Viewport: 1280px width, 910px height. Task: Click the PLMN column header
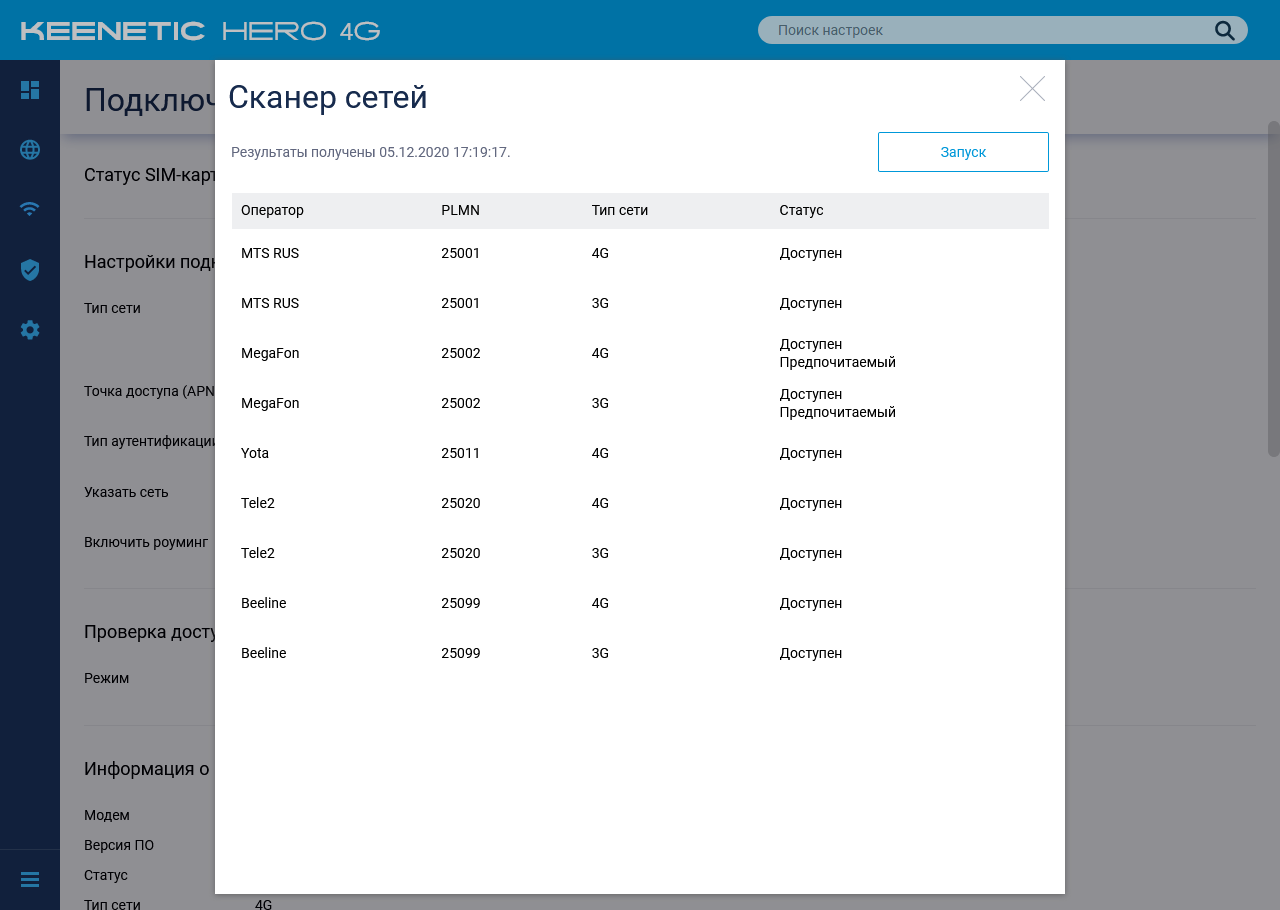(460, 211)
